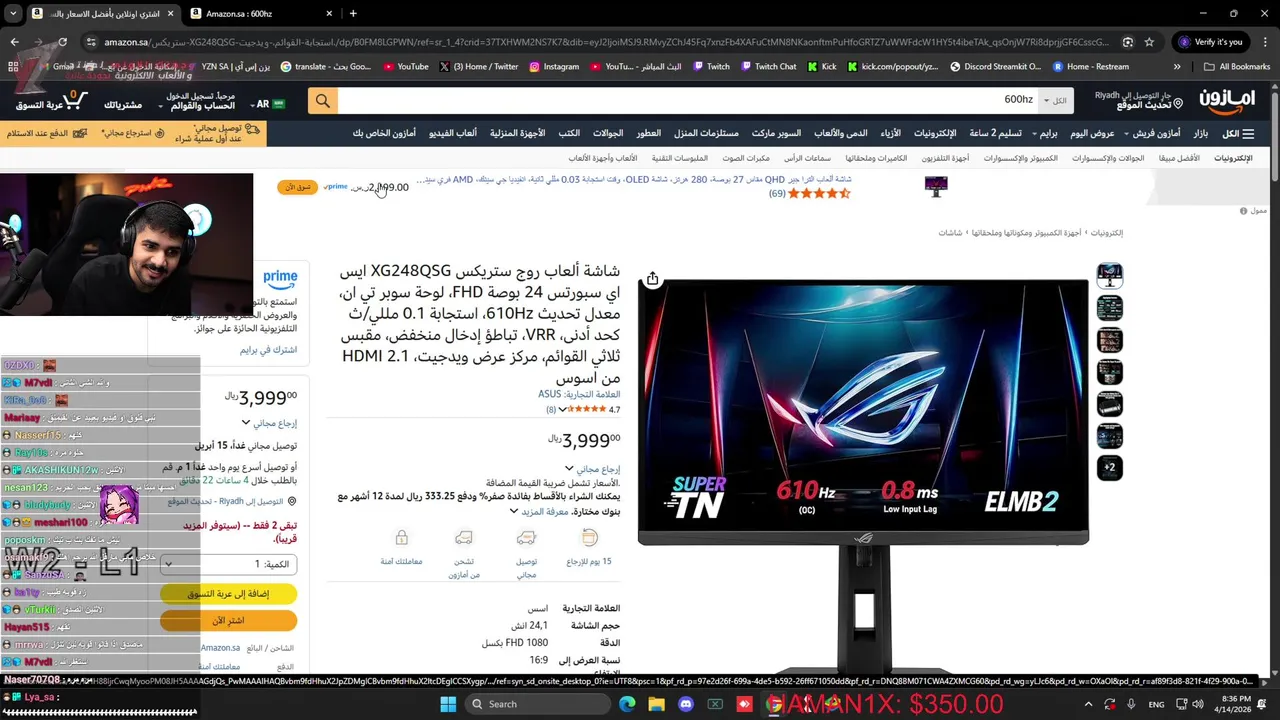Viewport: 1280px width, 720px height.
Task: Click the 'شاشات' breadcrumb link
Action: click(x=950, y=233)
